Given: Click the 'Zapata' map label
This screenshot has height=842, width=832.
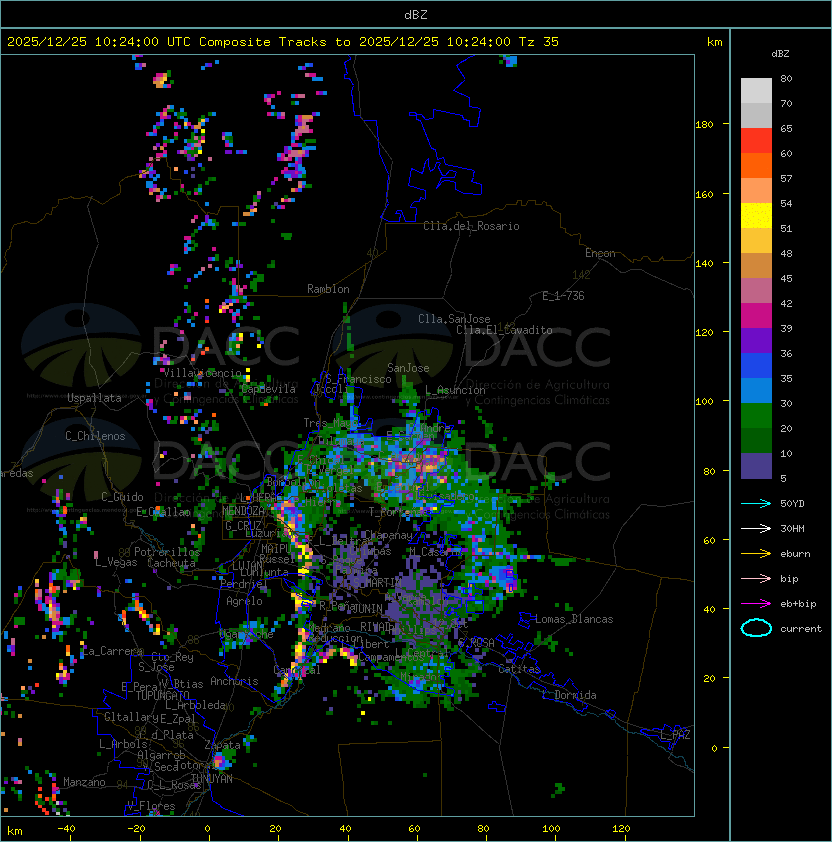Looking at the screenshot, I should pos(222,745).
